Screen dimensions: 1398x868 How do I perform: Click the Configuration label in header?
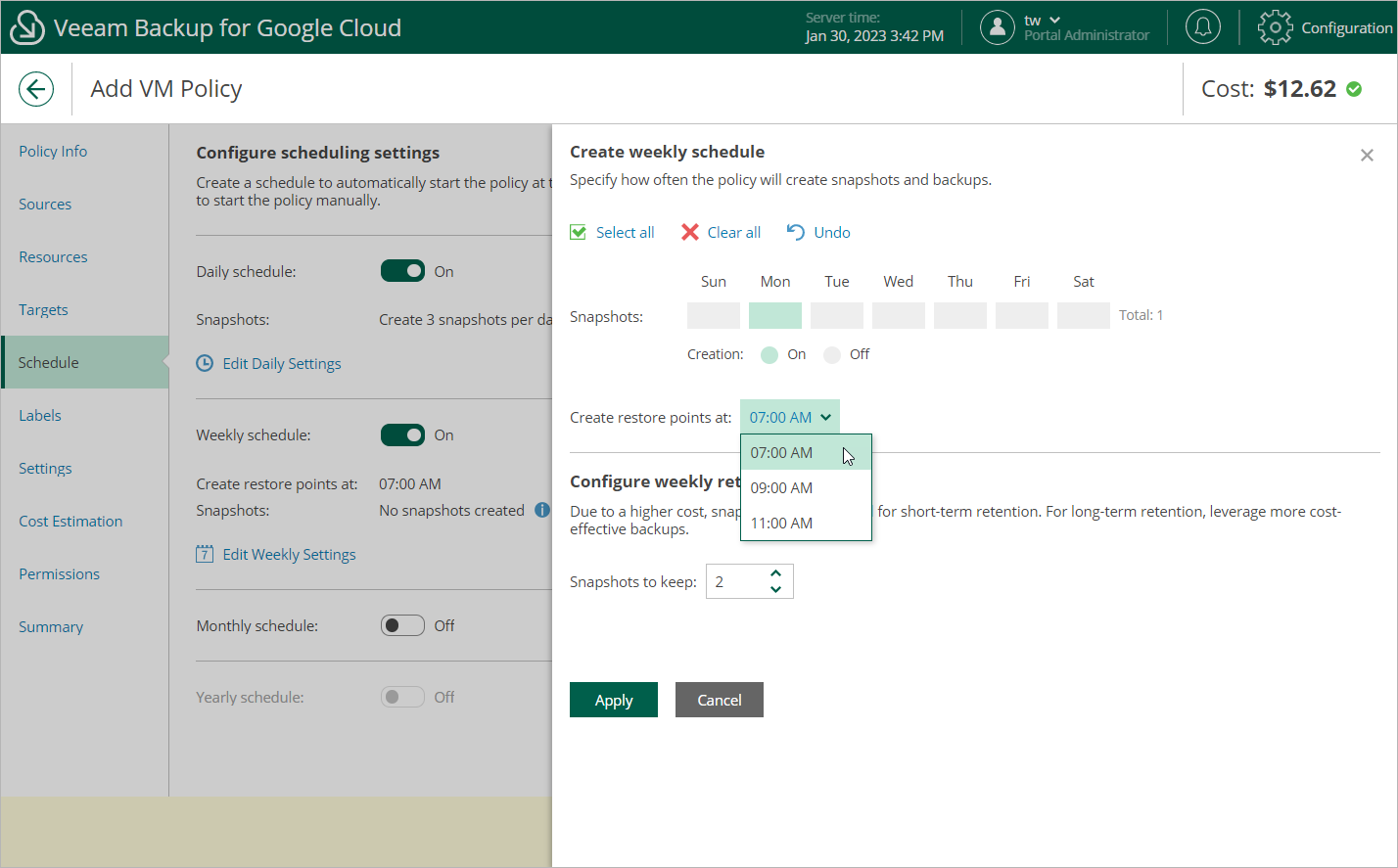click(1346, 27)
